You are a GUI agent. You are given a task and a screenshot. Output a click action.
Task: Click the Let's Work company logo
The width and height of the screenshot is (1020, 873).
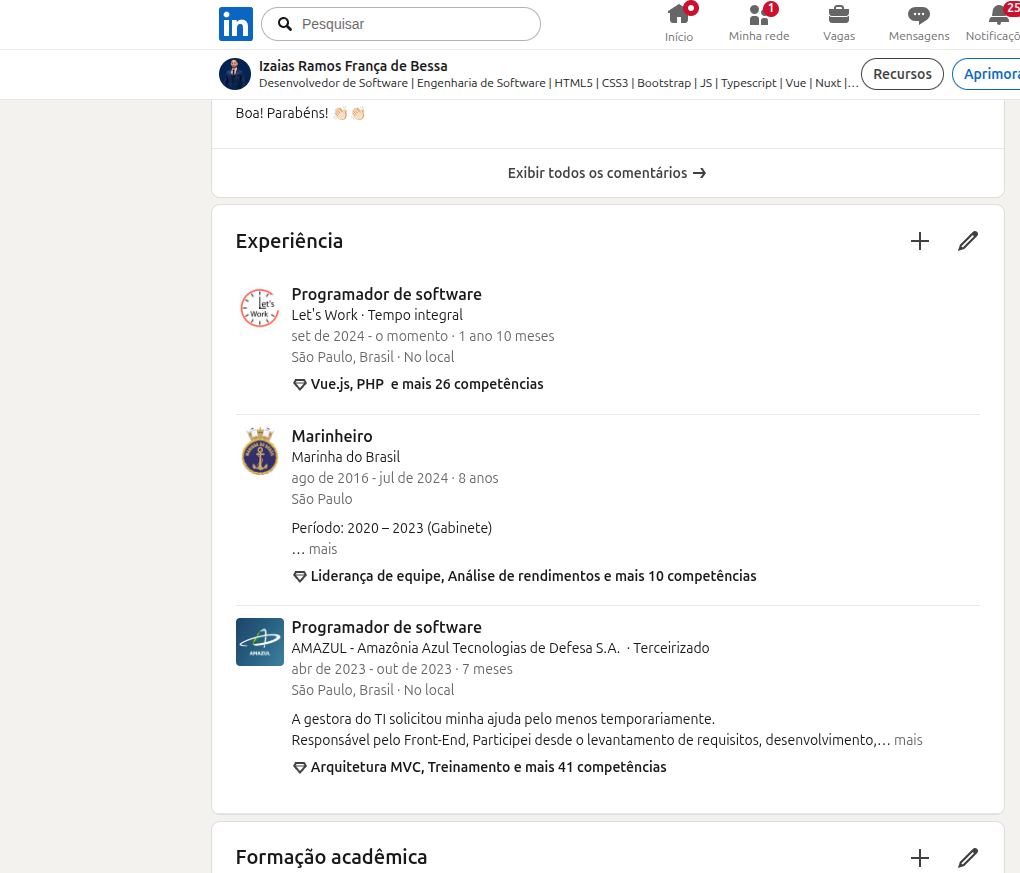[260, 308]
